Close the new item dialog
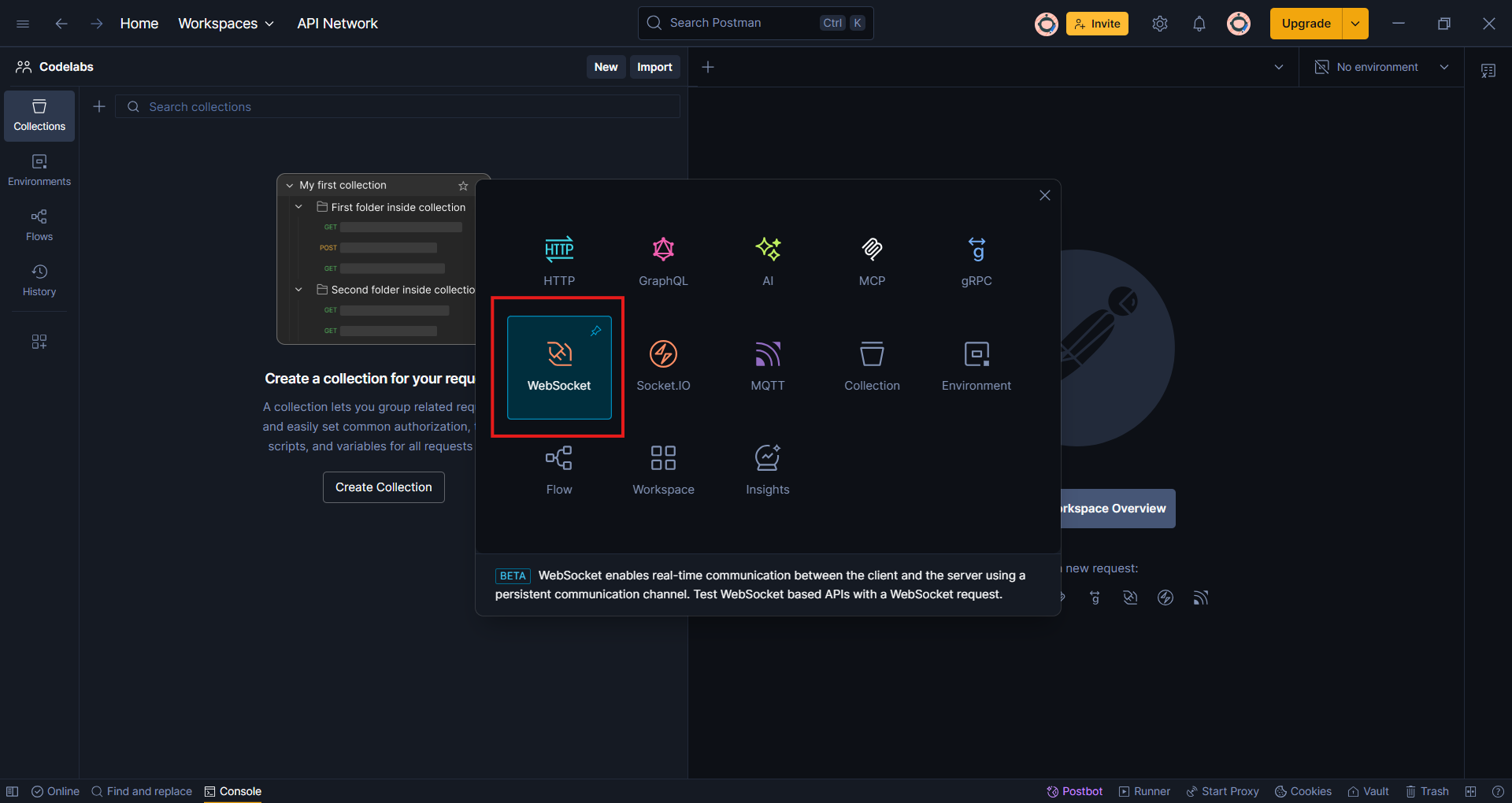This screenshot has width=1512, height=803. tap(1045, 195)
